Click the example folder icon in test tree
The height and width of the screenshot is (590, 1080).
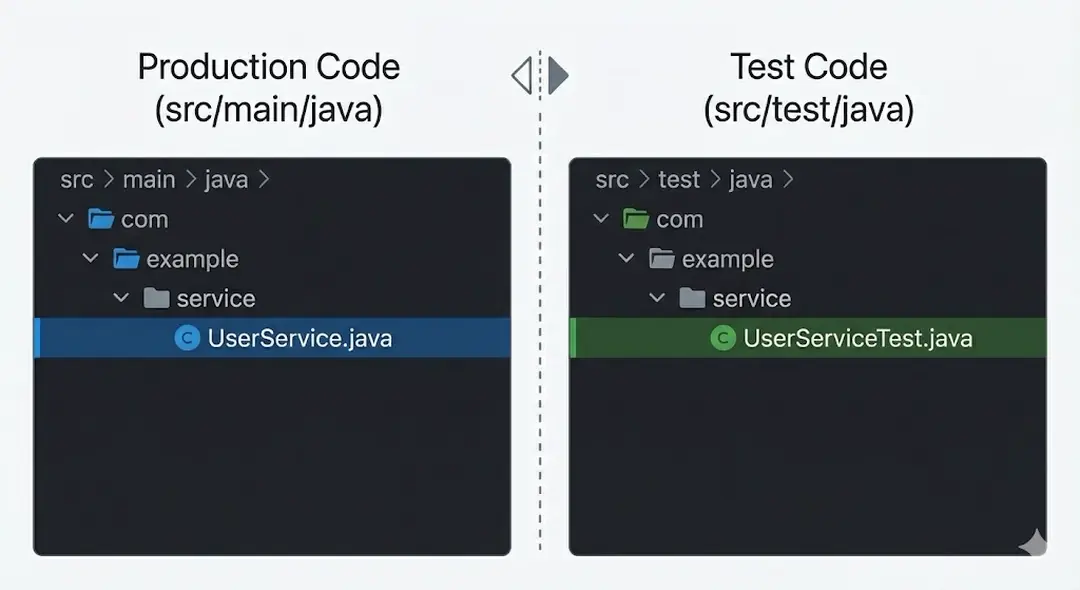(662, 259)
